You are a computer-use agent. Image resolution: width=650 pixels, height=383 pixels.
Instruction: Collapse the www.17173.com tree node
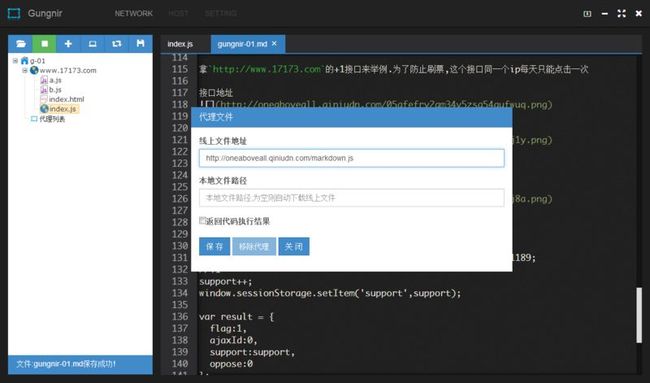coord(25,70)
